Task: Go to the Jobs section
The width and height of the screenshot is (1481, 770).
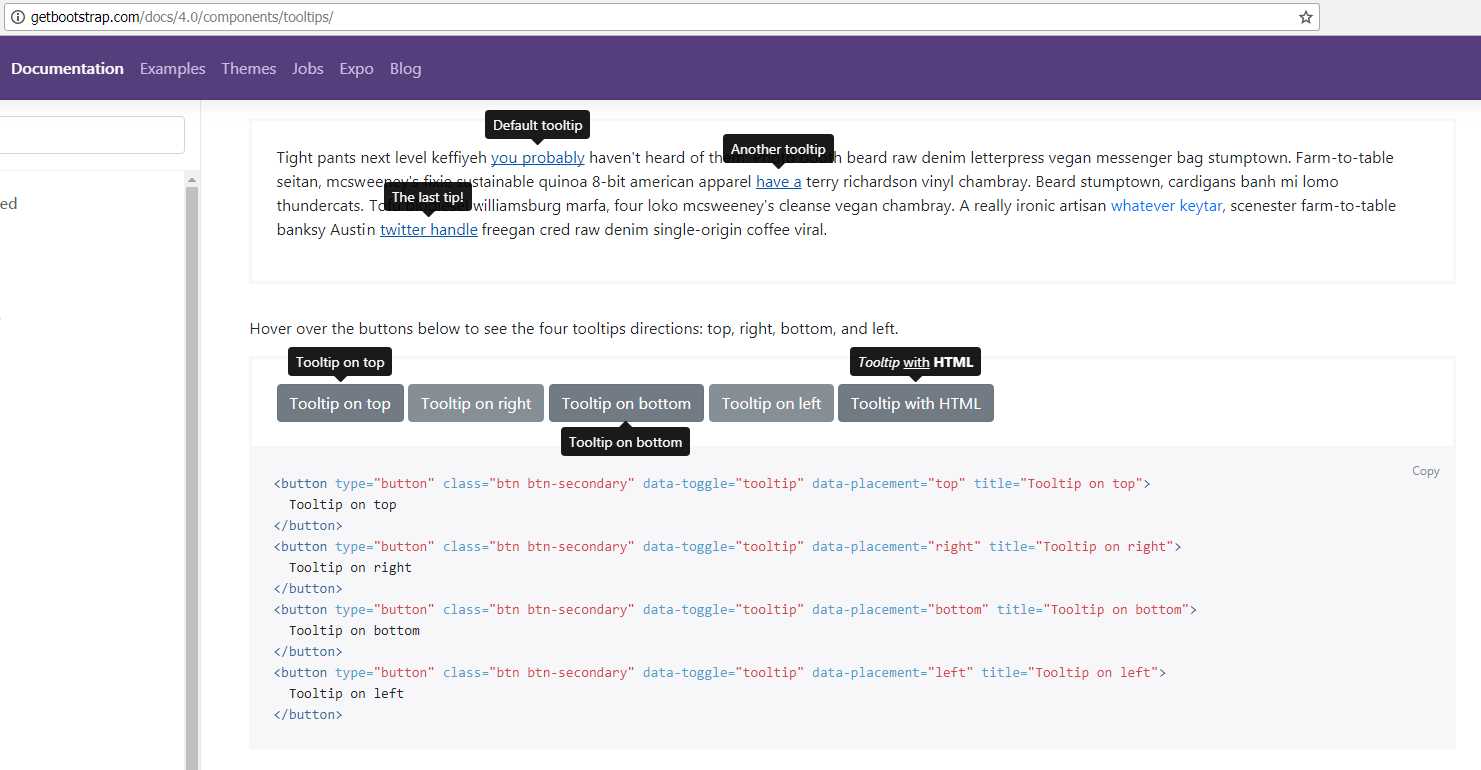Action: [x=307, y=68]
